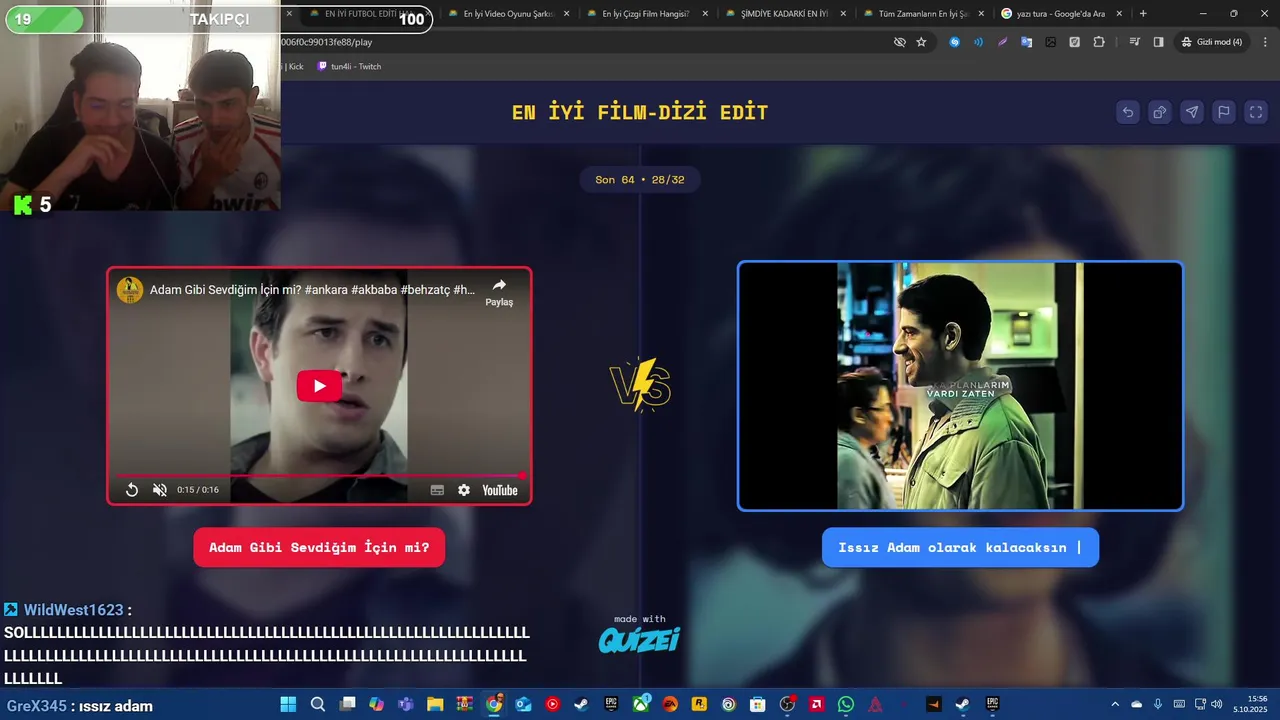Open a new browser tab
1280x720 pixels.
pyautogui.click(x=1143, y=14)
